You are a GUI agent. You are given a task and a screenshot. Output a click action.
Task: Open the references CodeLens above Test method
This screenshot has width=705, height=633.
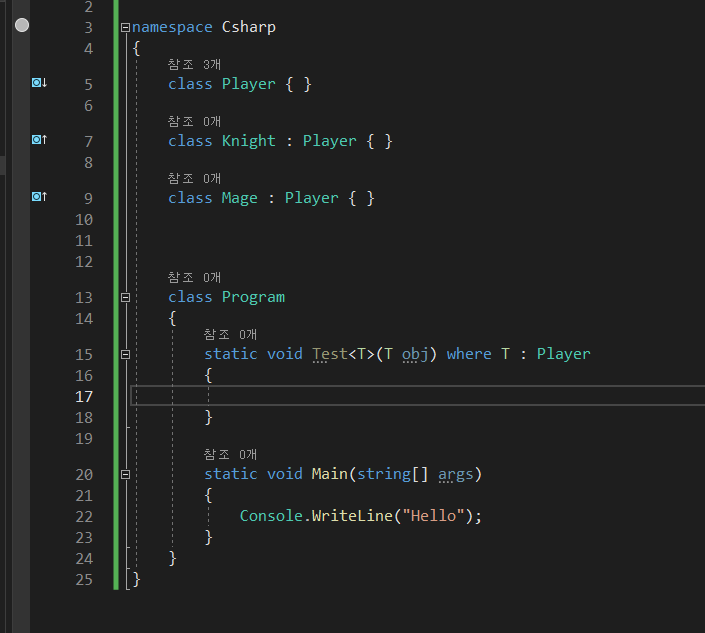230,334
